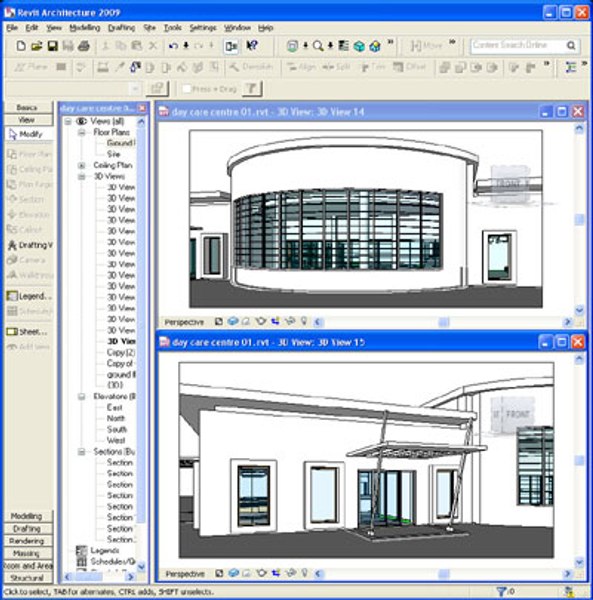Viewport: 593px width, 600px height.
Task: Toggle crop view icon in 3D View 14
Action: pos(261,321)
